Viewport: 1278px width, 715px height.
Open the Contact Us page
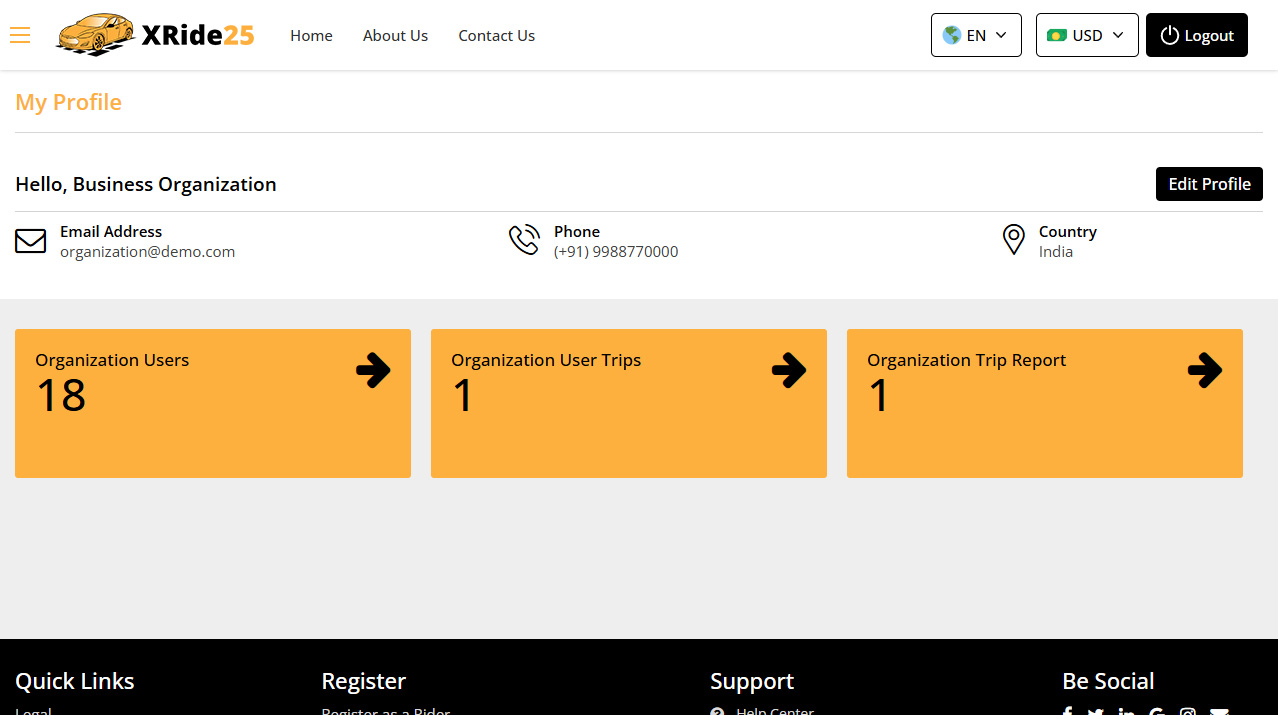(497, 35)
